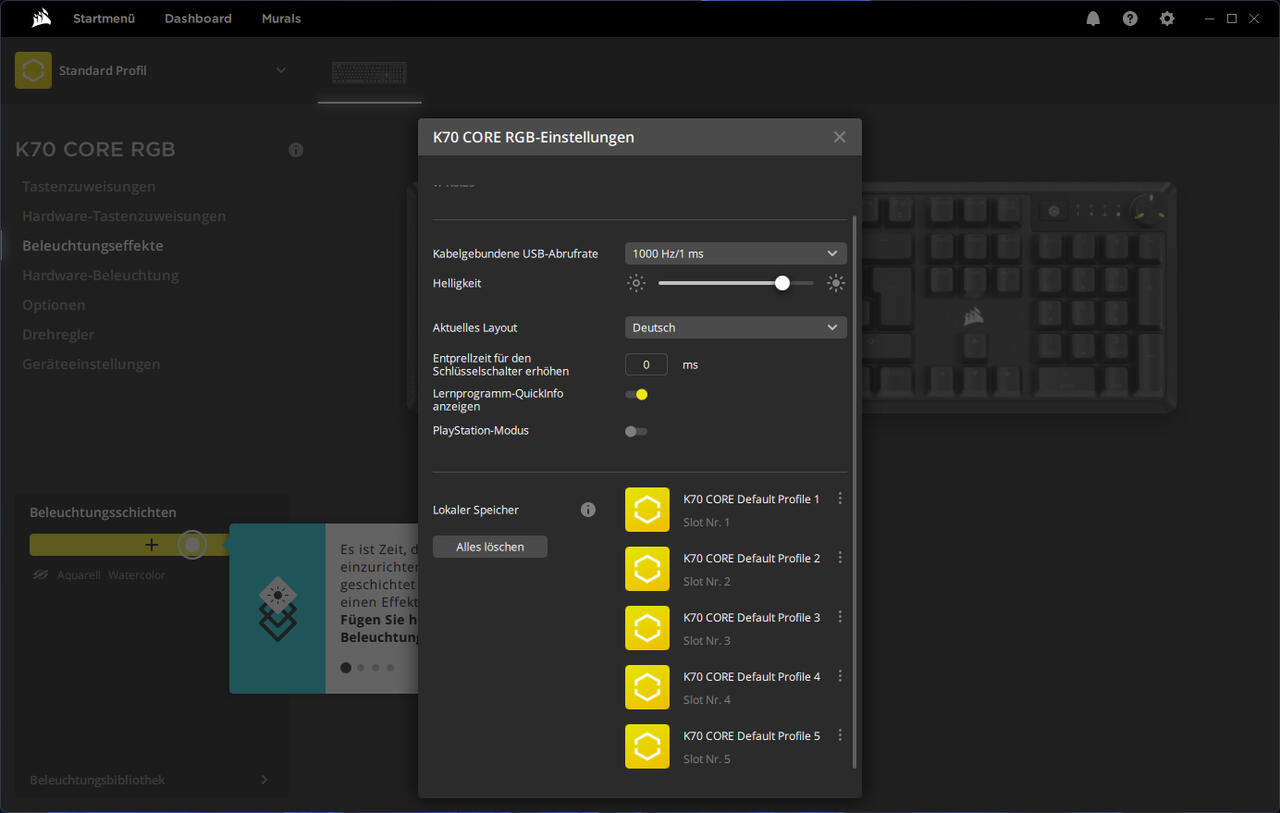Open Kabelgebundene USB-Abrufrate dropdown
This screenshot has height=813, width=1280.
pyautogui.click(x=736, y=254)
